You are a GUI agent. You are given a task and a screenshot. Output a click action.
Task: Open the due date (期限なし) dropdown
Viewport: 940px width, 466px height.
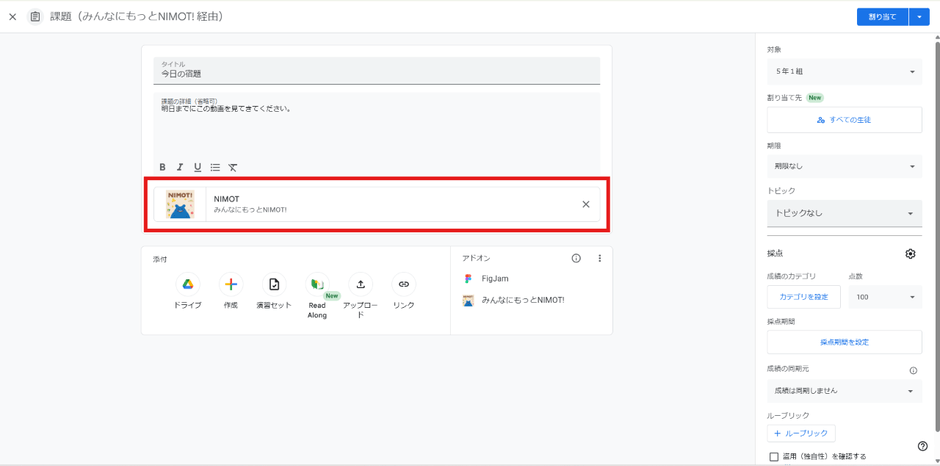click(x=844, y=166)
